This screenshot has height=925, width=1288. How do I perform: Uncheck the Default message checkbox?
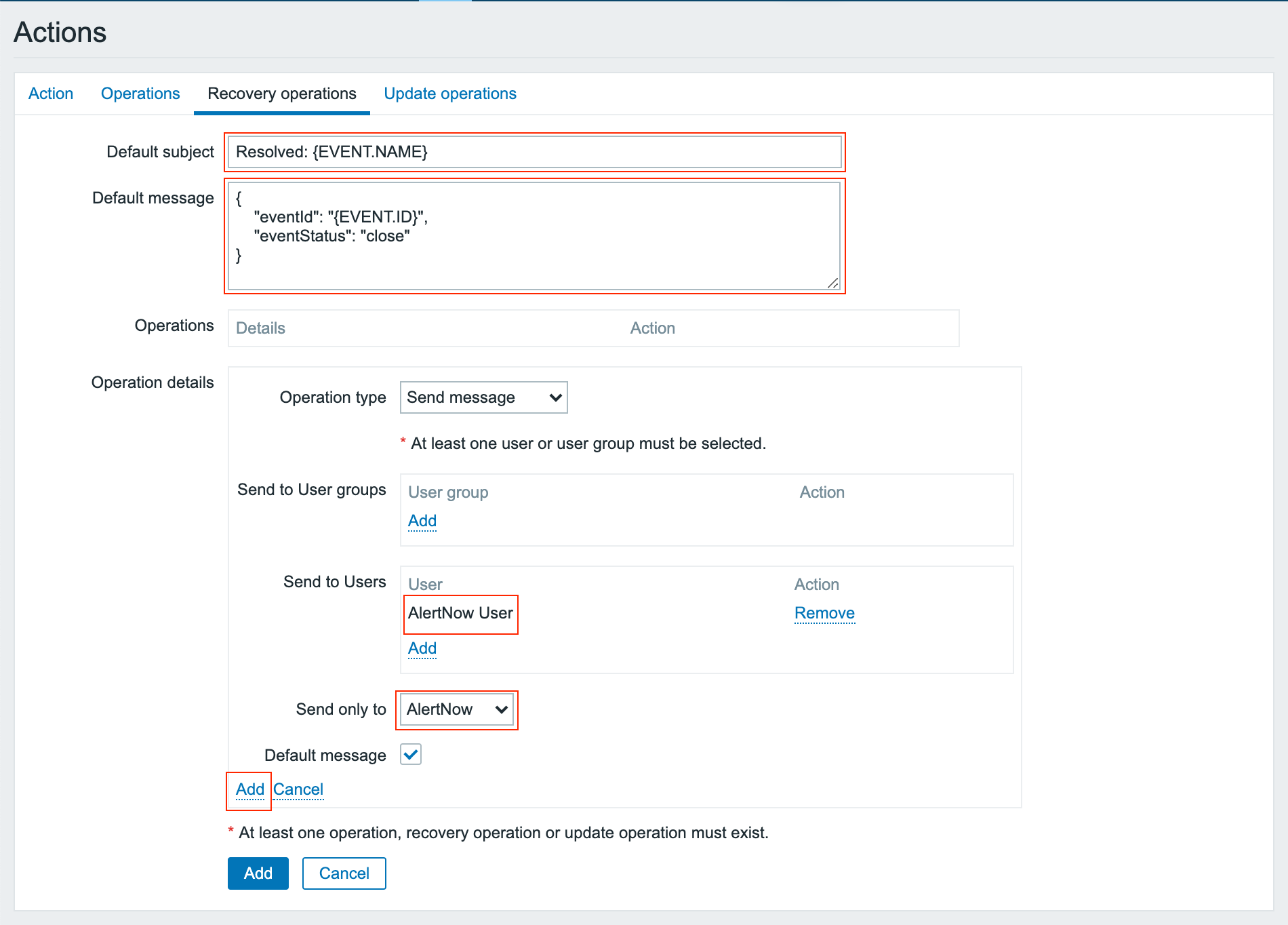click(x=411, y=754)
